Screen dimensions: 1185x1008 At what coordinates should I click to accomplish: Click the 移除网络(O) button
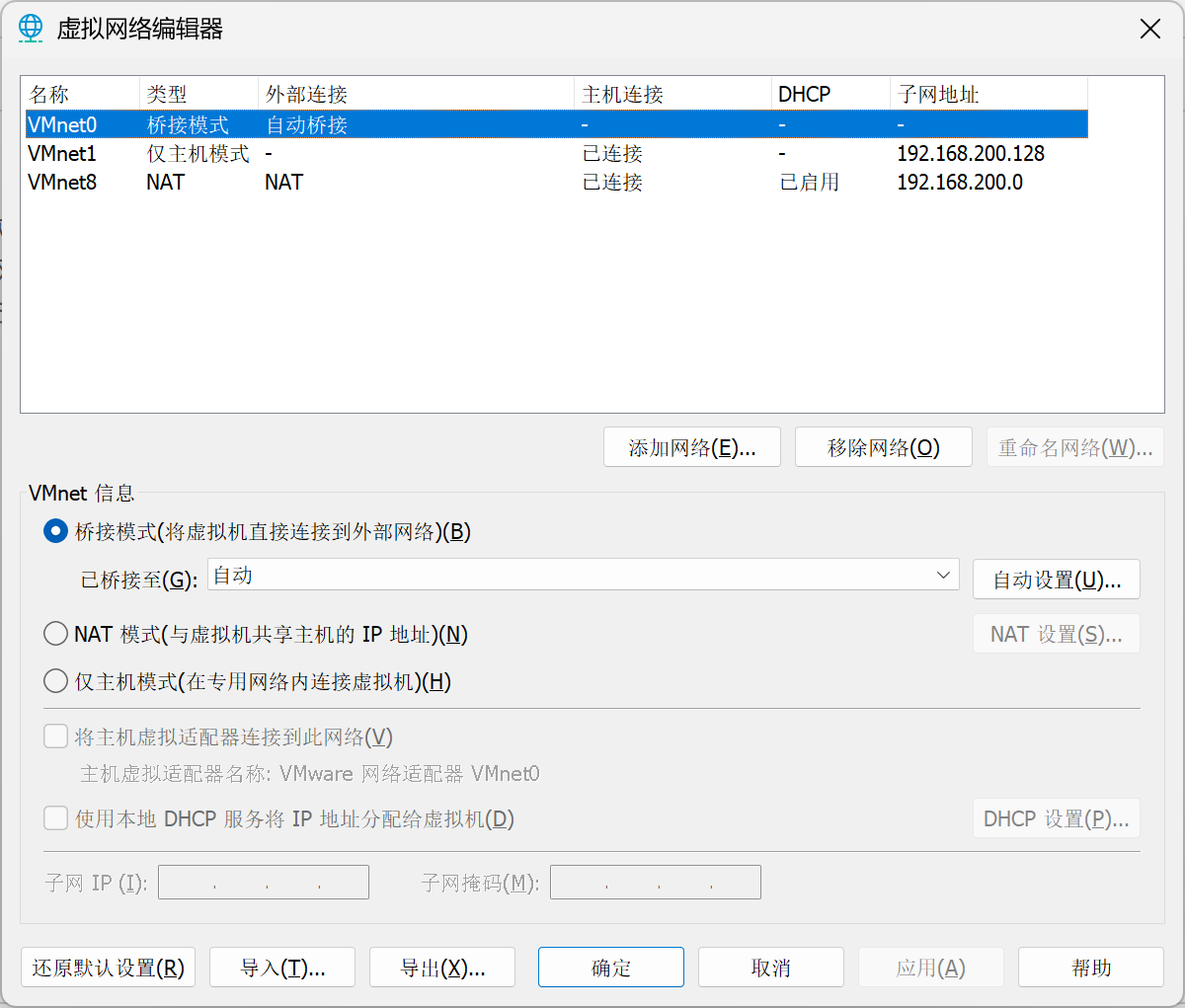point(884,447)
